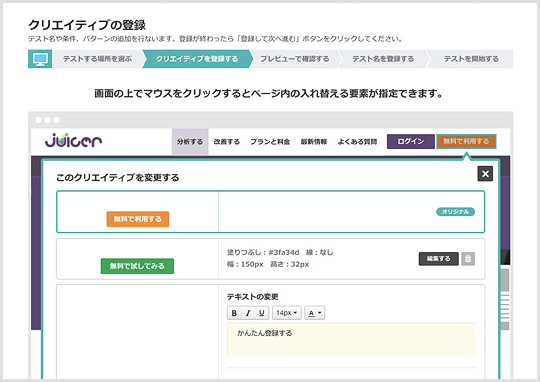Click the 線：なし text

(x=319, y=252)
